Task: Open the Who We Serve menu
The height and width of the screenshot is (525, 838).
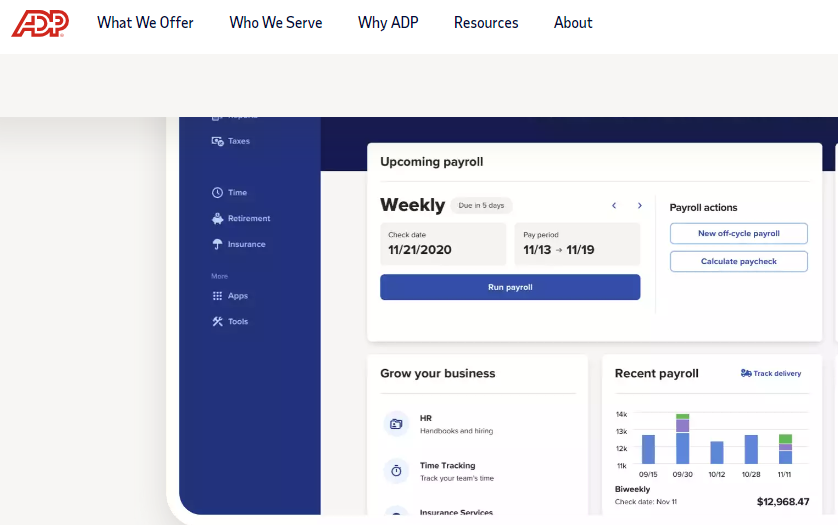Action: (x=276, y=23)
